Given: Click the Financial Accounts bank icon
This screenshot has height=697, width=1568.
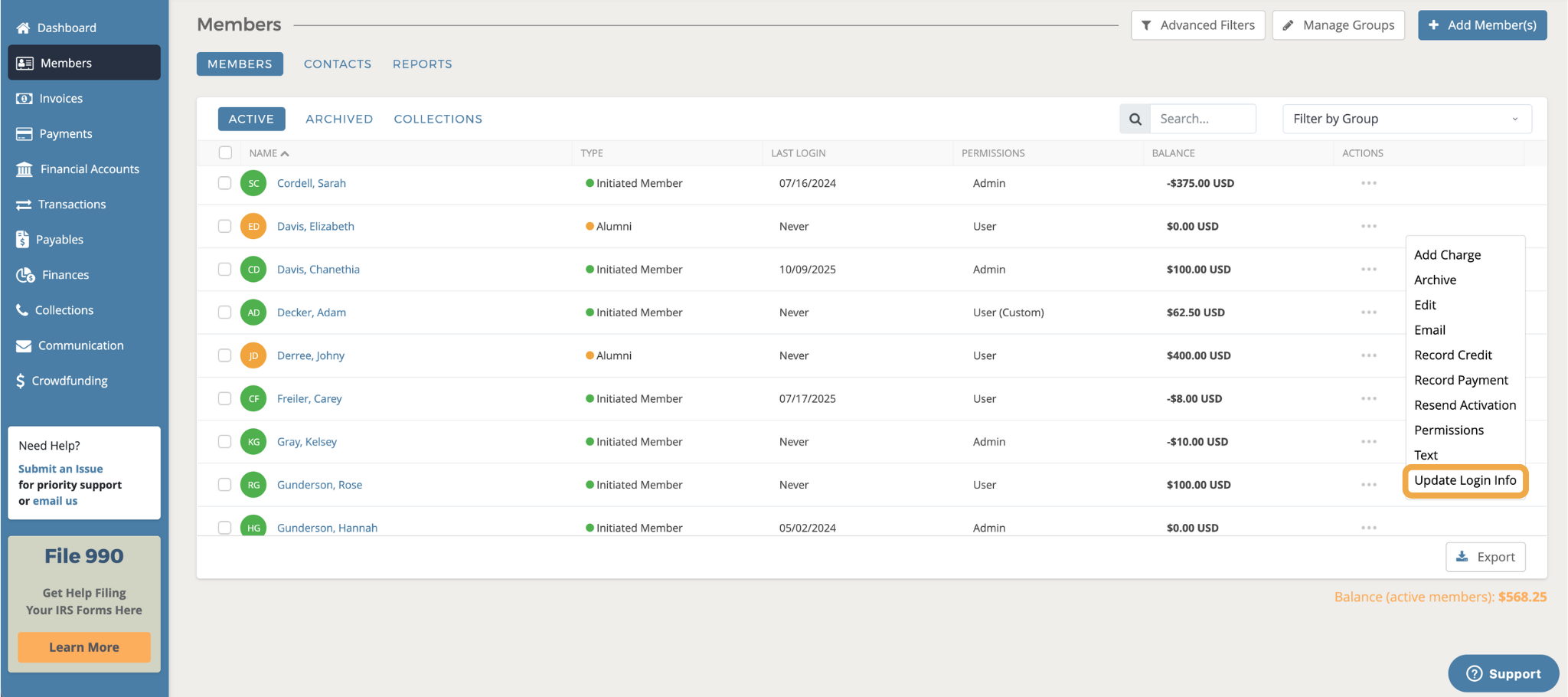Looking at the screenshot, I should coord(24,169).
